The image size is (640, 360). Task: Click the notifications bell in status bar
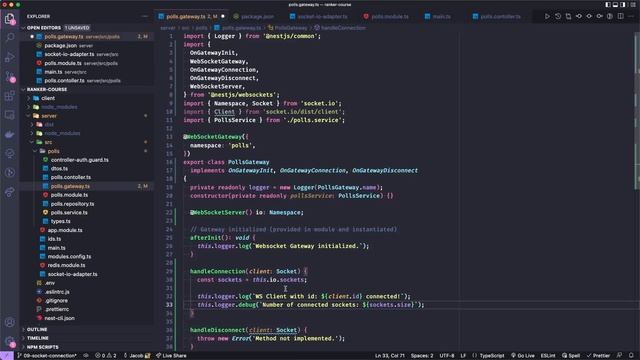[x=631, y=356]
